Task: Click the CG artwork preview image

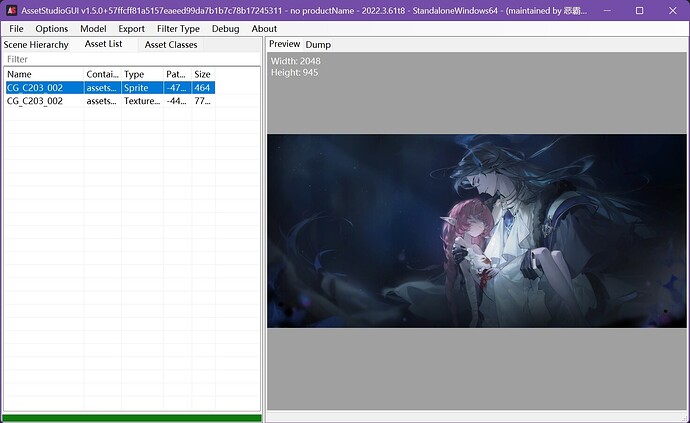Action: tap(476, 231)
